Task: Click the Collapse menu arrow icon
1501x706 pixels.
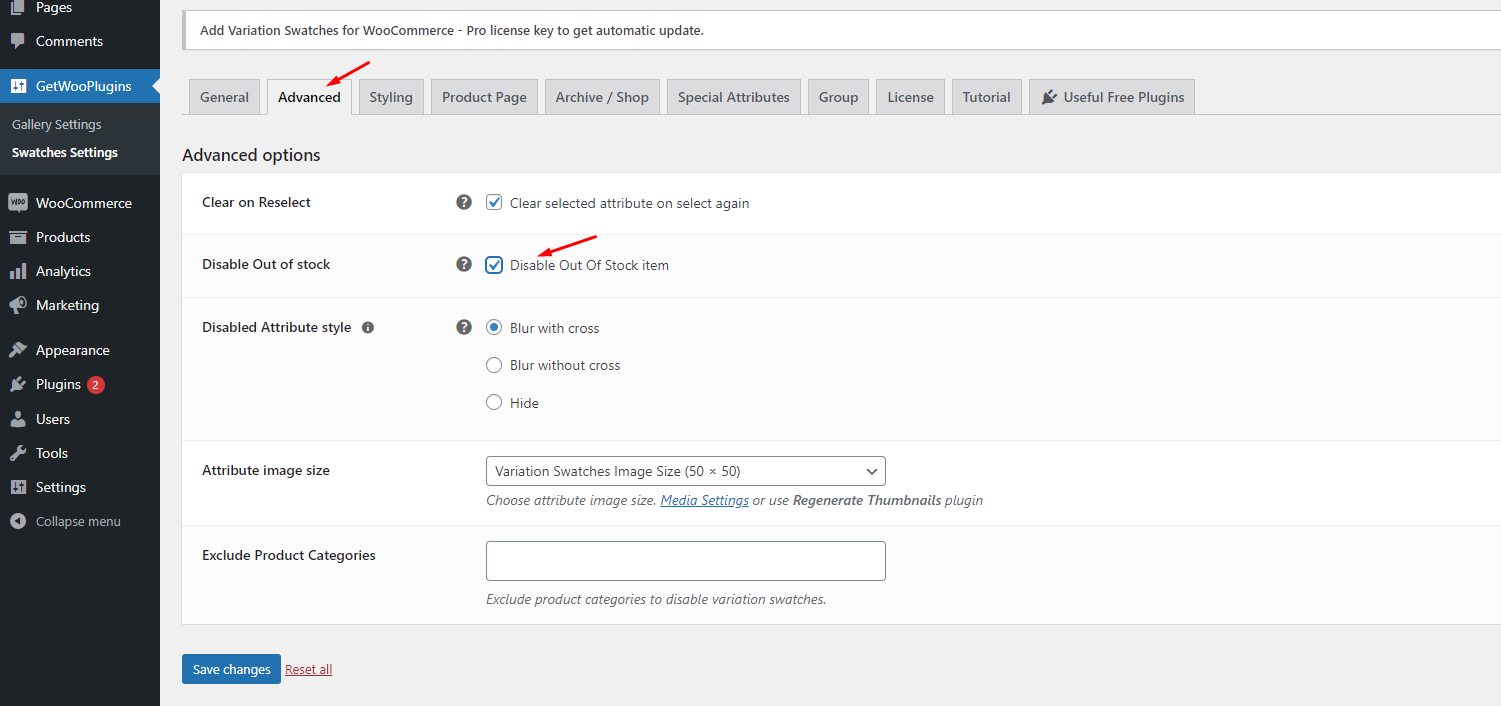Action: tap(18, 521)
